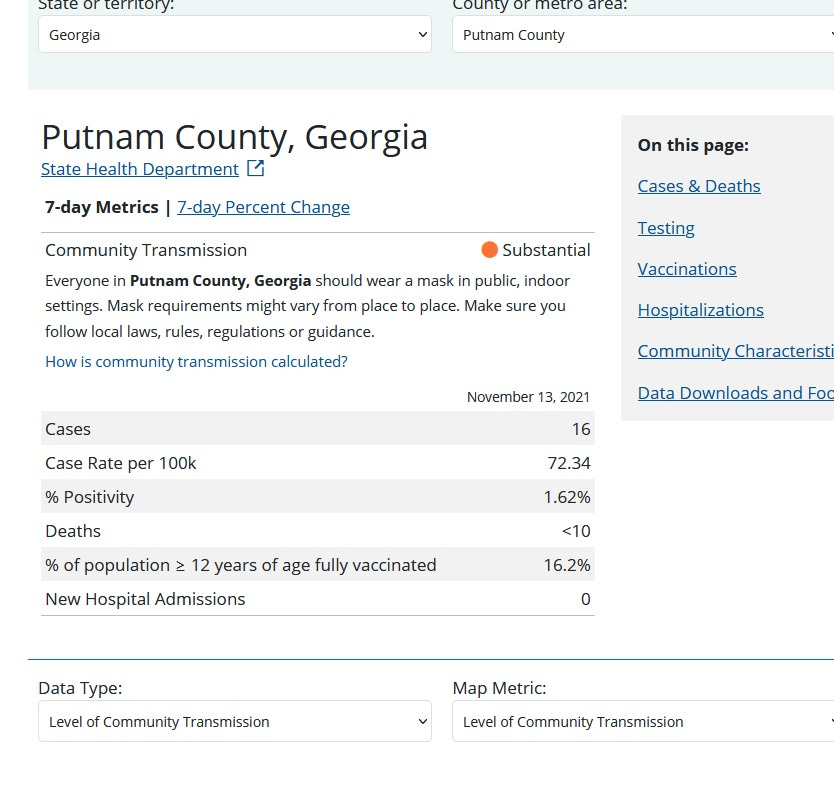Image resolution: width=834 pixels, height=794 pixels.
Task: Click the Cases row label
Action: [68, 429]
